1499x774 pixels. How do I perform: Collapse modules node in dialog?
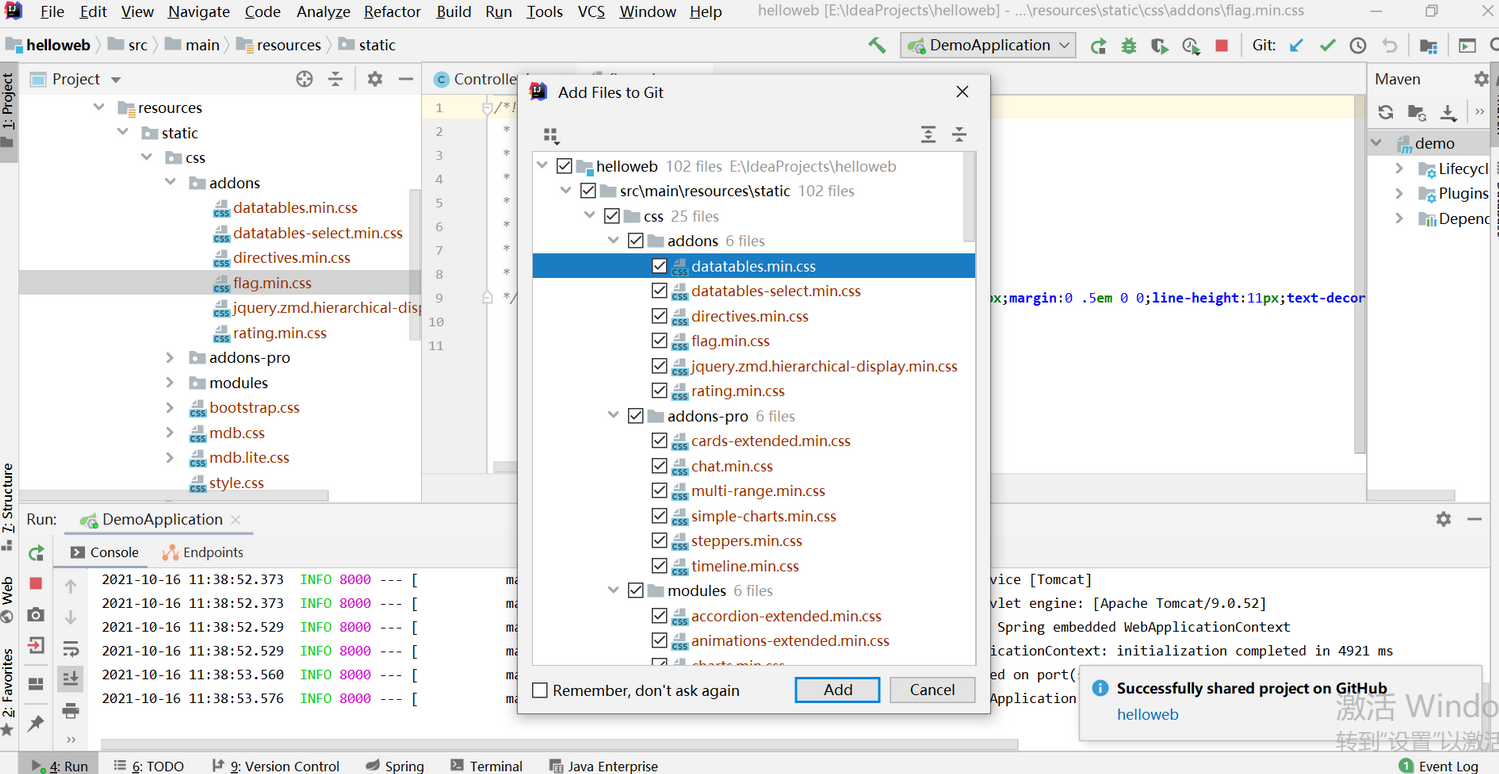[614, 591]
